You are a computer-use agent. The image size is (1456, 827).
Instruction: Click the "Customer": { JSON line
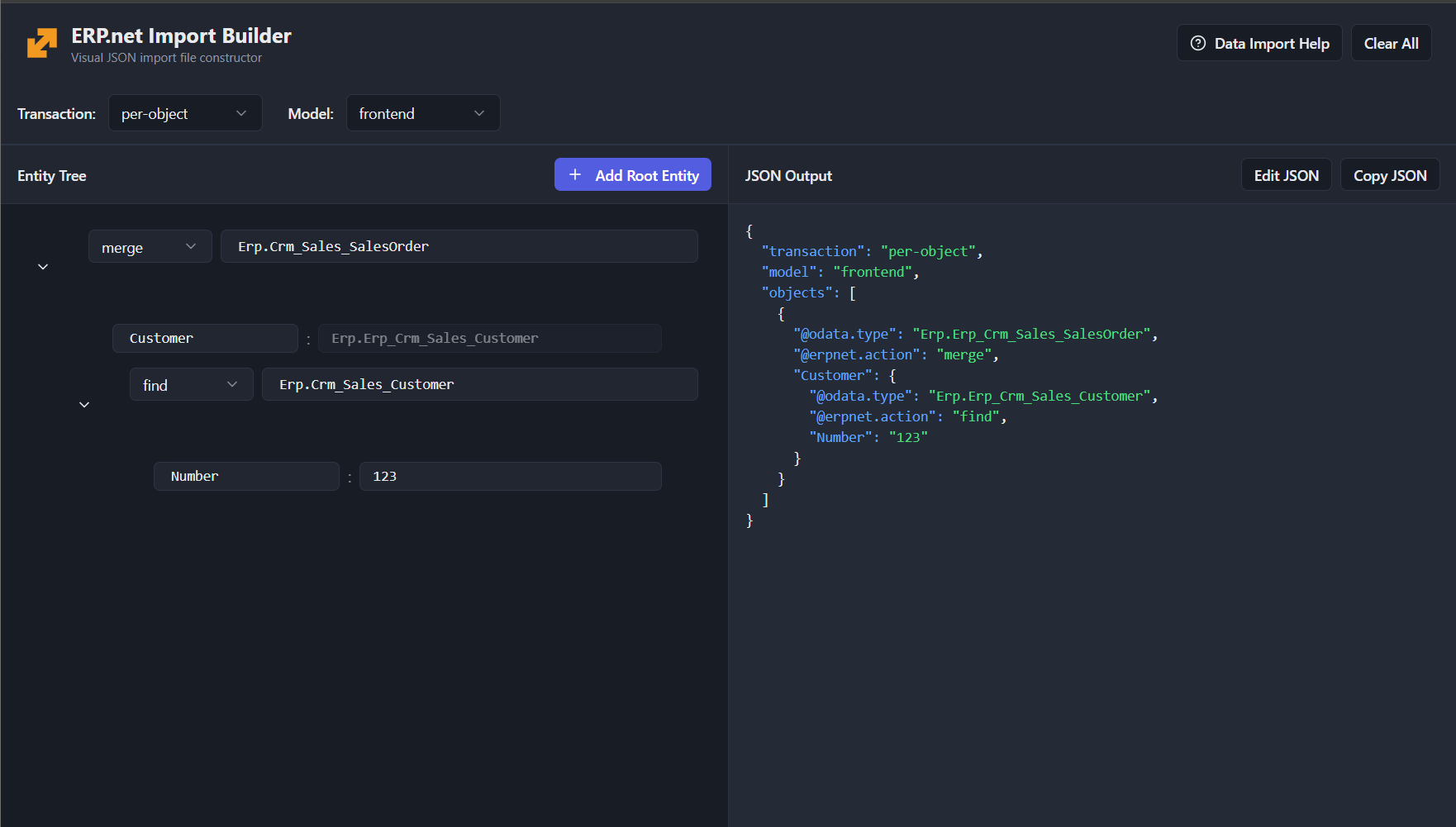[x=845, y=375]
